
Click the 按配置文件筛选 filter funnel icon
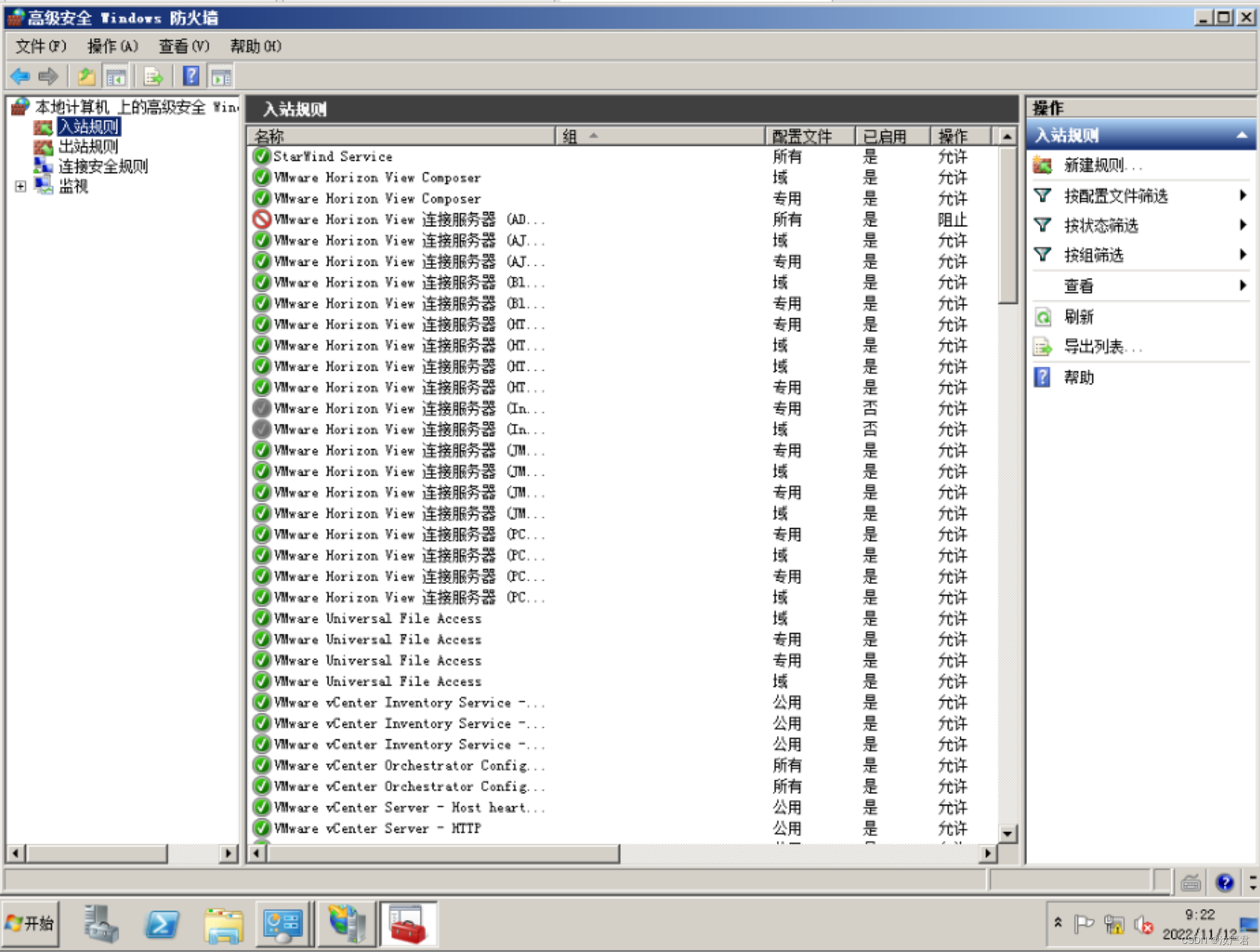click(1043, 196)
